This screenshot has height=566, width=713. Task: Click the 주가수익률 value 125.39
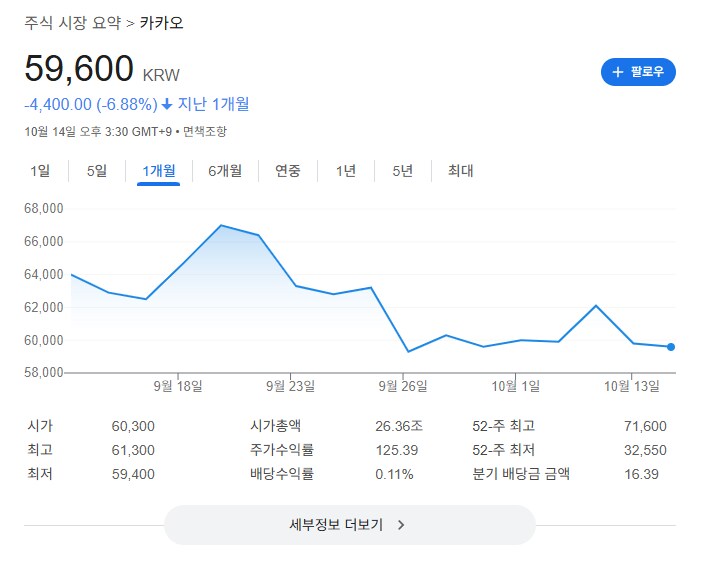coord(396,450)
